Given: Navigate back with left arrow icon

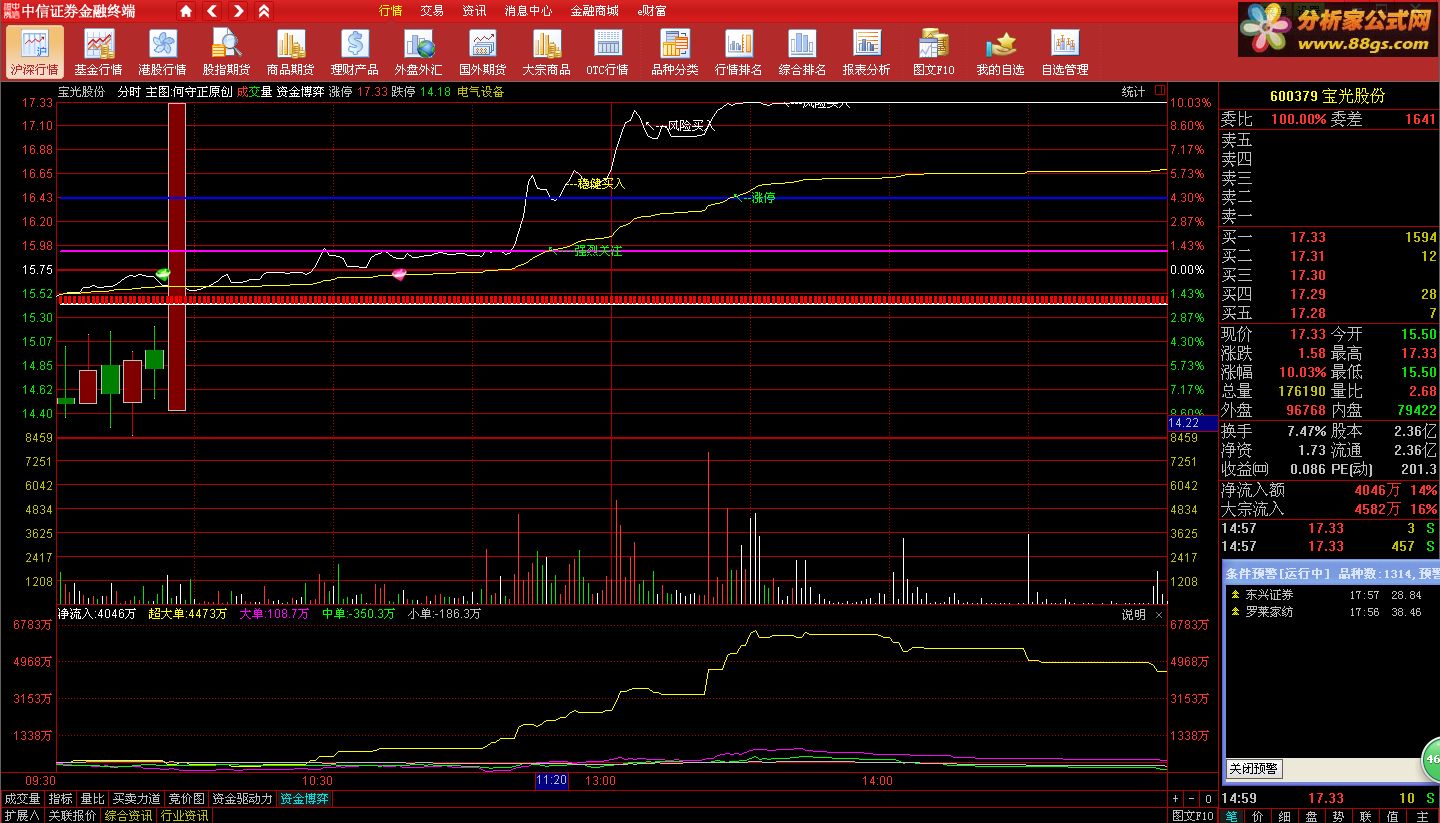Looking at the screenshot, I should pyautogui.click(x=212, y=11).
